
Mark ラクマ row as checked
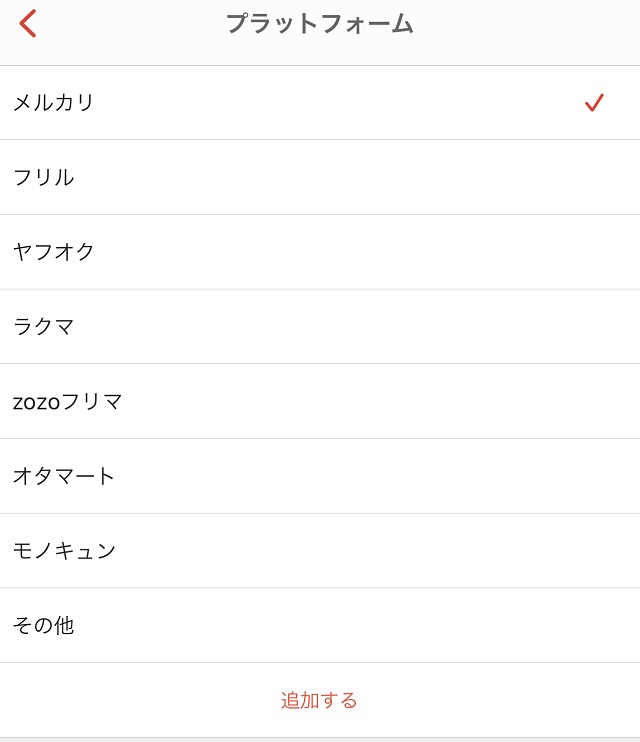(320, 327)
